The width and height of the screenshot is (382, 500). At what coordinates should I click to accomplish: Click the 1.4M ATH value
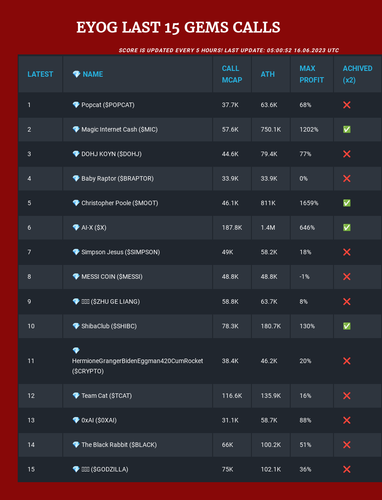tap(268, 228)
